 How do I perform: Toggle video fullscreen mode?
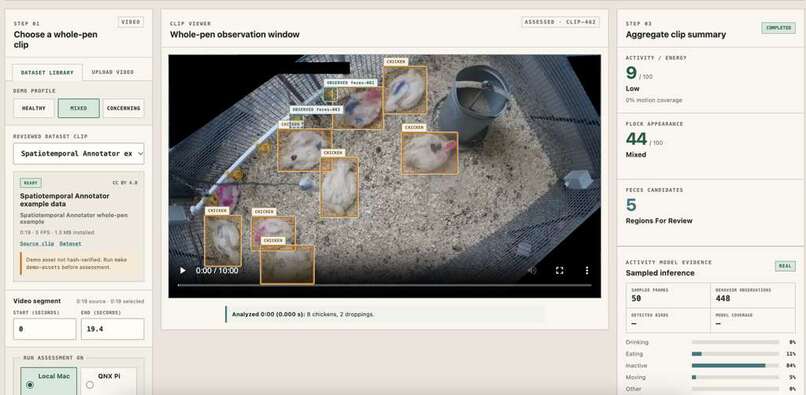pos(559,271)
